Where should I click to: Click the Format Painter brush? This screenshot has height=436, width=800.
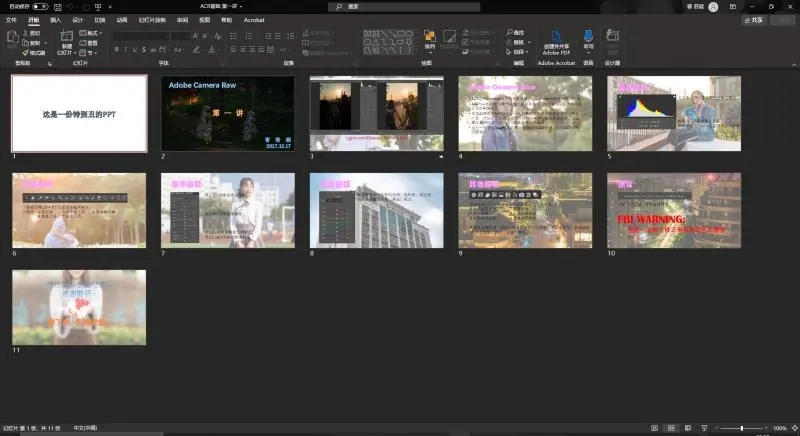point(34,53)
